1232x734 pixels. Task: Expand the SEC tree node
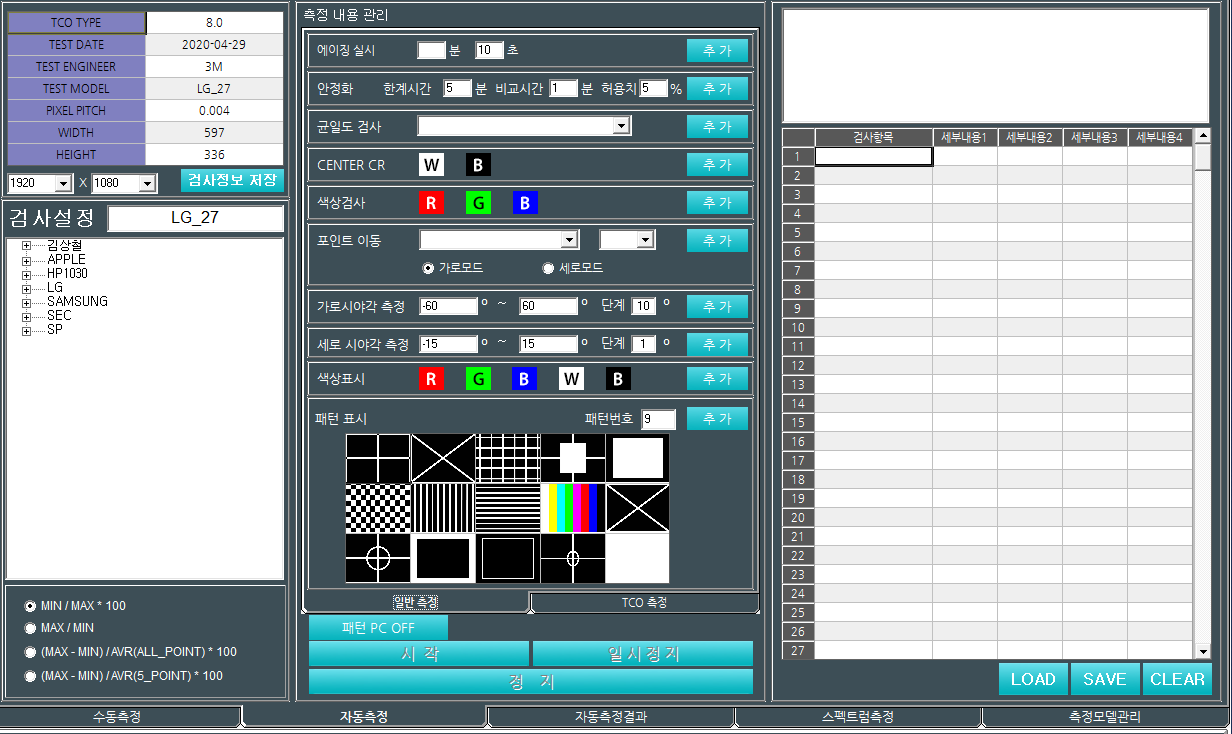[27, 316]
